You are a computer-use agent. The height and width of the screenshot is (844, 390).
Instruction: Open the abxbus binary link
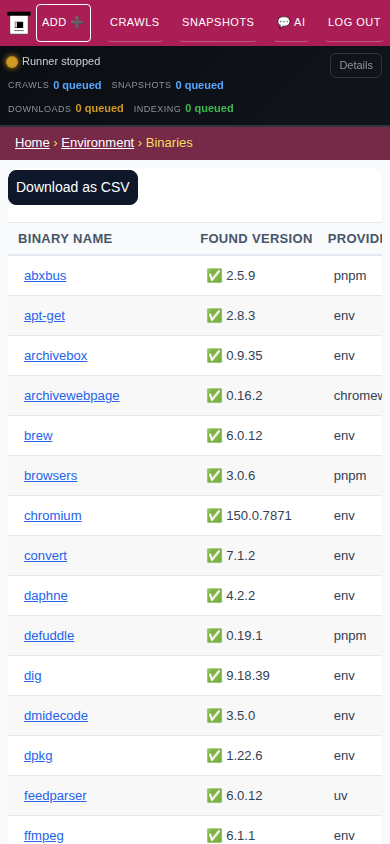[x=45, y=276]
